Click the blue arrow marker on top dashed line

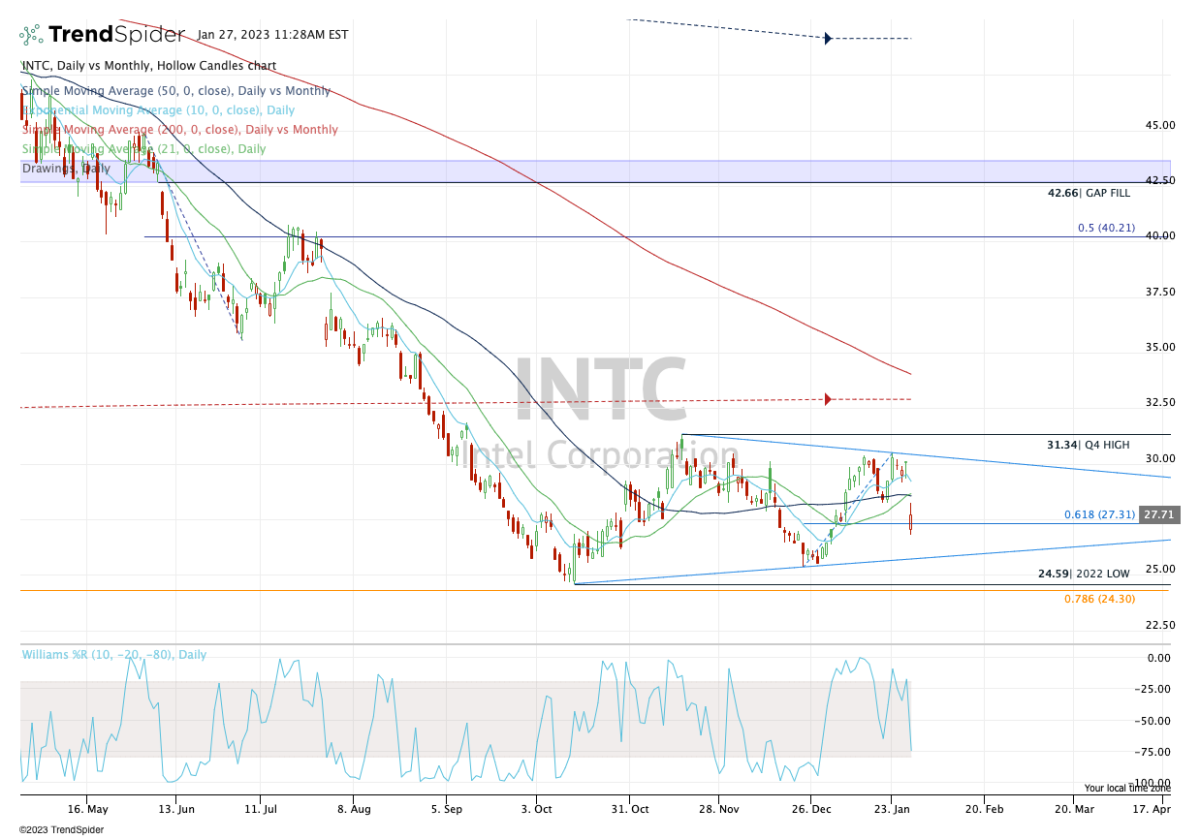coord(828,39)
